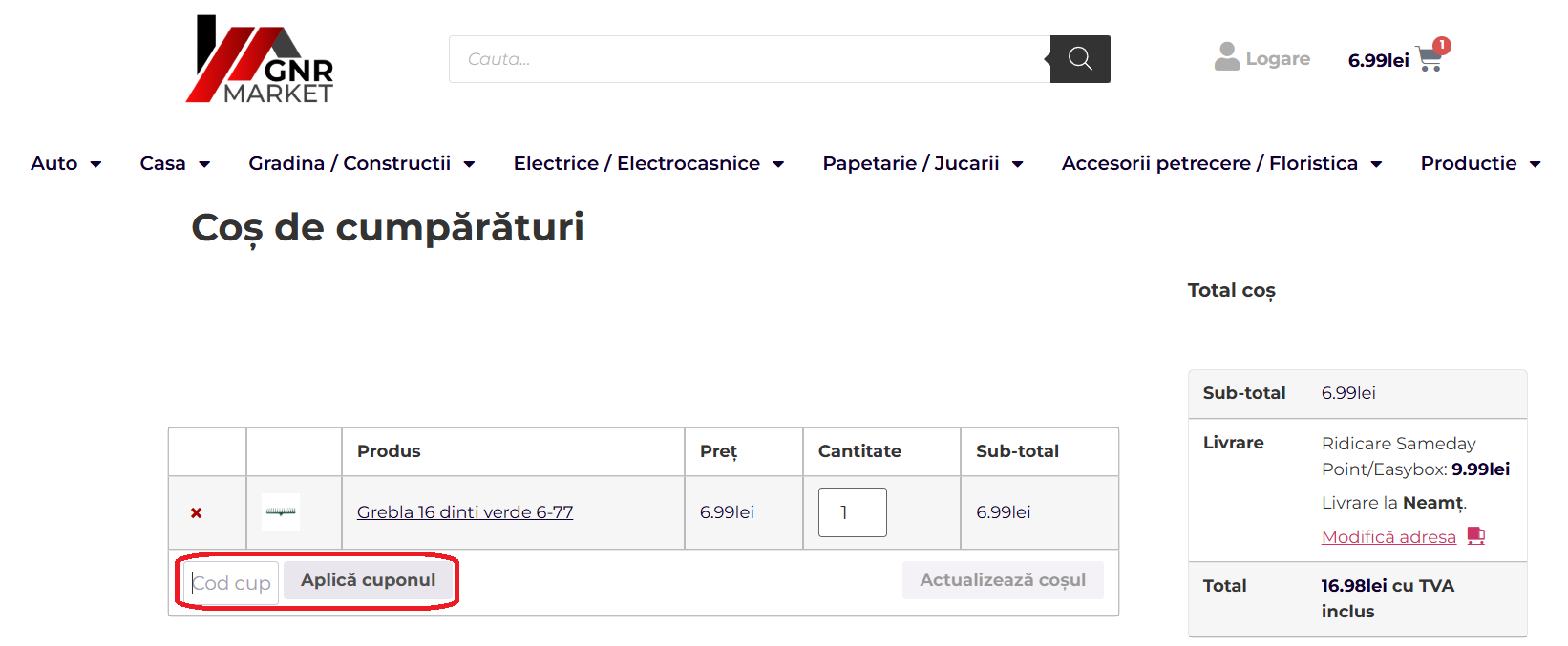This screenshot has height=646, width=1568.
Task: Open the Grebla product thumbnail
Action: 281,512
